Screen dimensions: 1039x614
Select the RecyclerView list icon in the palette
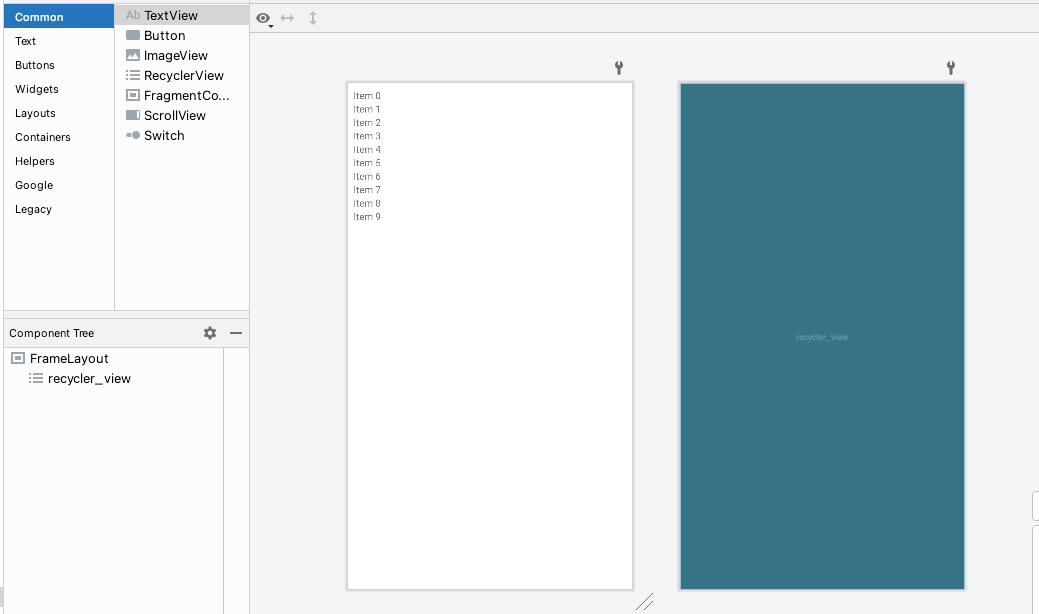134,75
